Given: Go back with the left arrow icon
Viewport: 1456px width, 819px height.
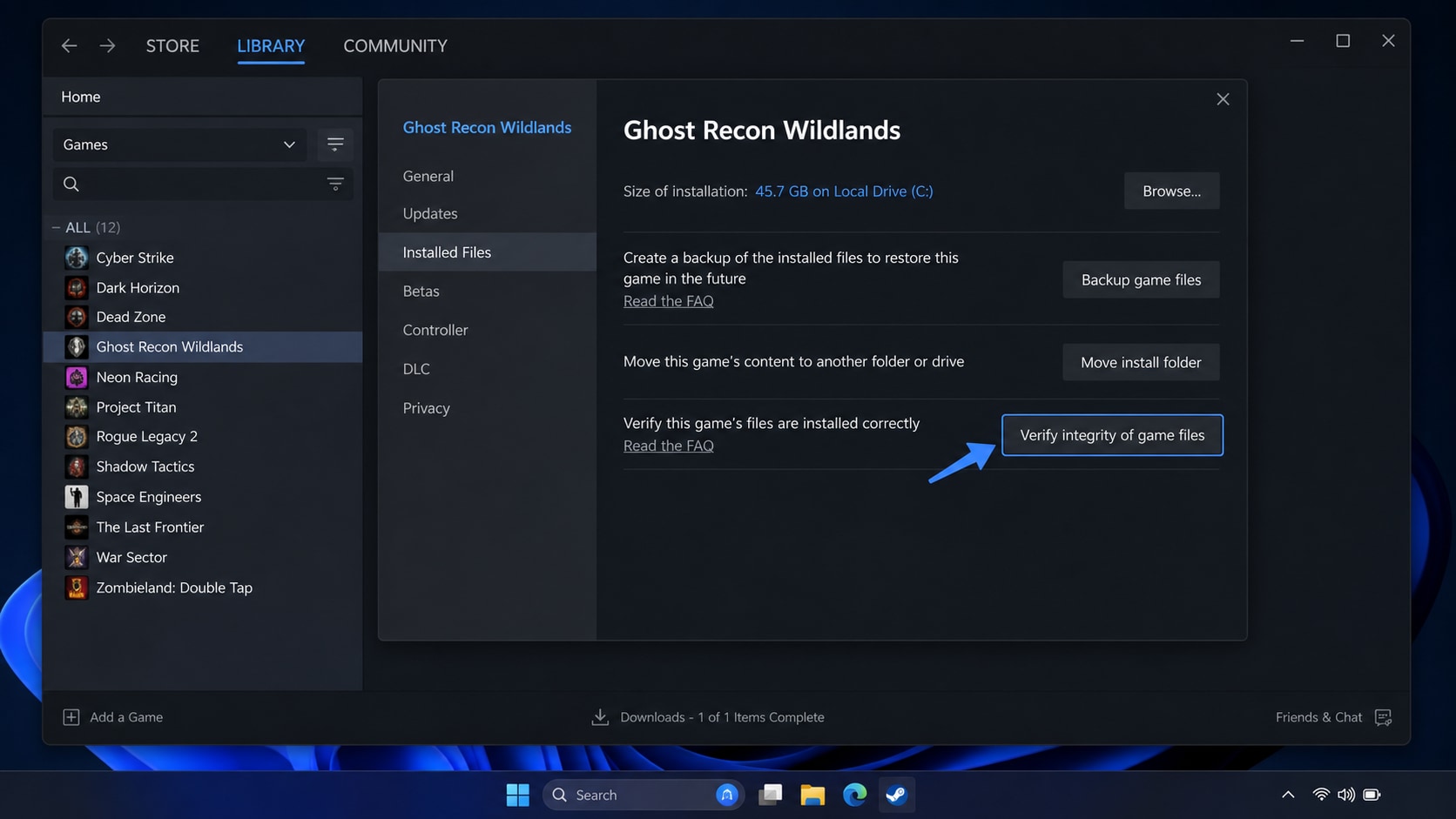Looking at the screenshot, I should pyautogui.click(x=69, y=45).
